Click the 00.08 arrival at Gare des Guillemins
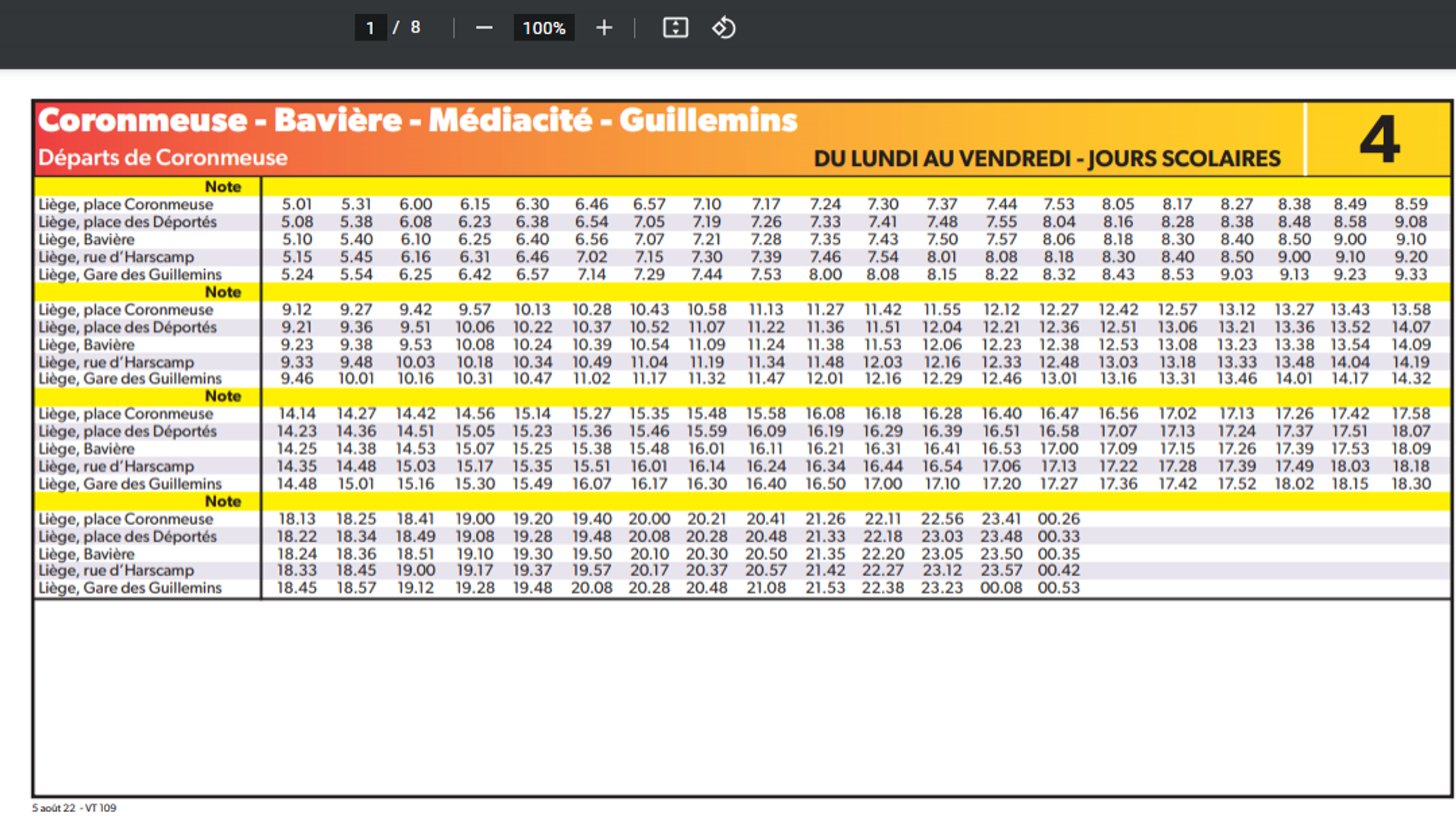1456x818 pixels. coord(1001,588)
